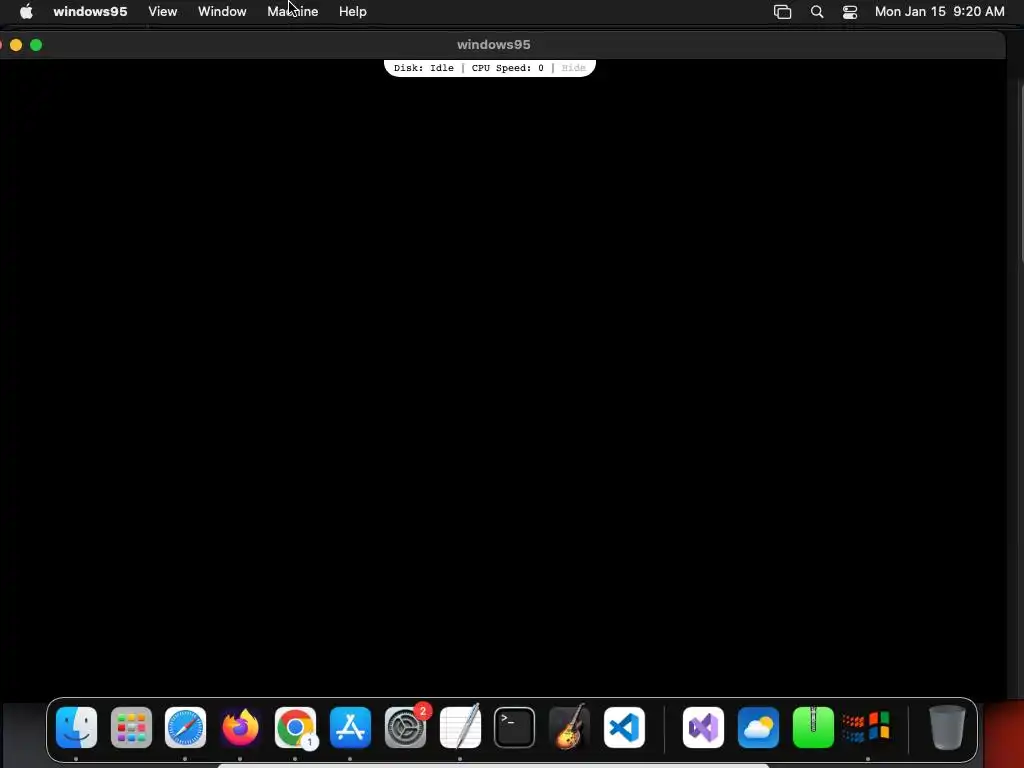Screen dimensions: 1024x768
Task: Launch Terminal from the Dock
Action: pos(515,728)
